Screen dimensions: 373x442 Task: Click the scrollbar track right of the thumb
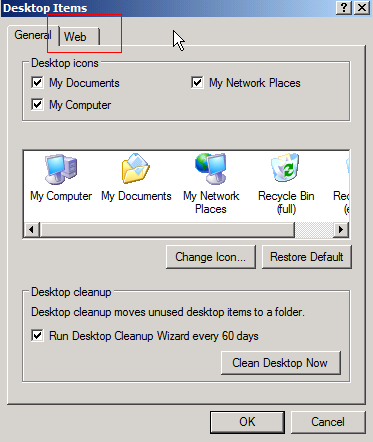pos(314,230)
